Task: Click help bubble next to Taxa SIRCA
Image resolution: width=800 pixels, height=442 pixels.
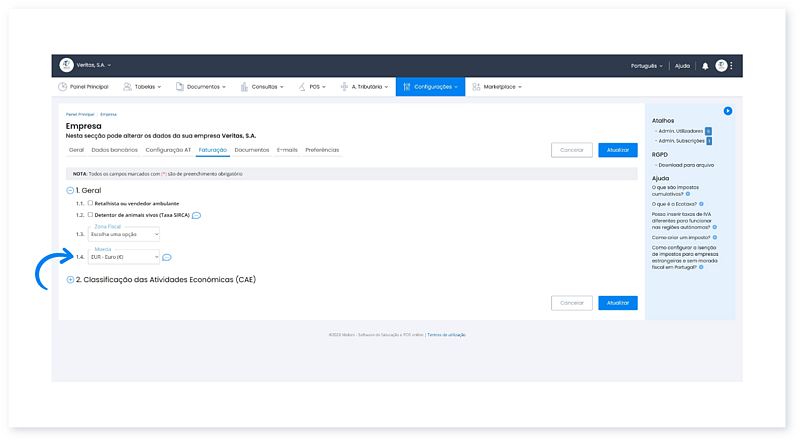Action: 197,215
